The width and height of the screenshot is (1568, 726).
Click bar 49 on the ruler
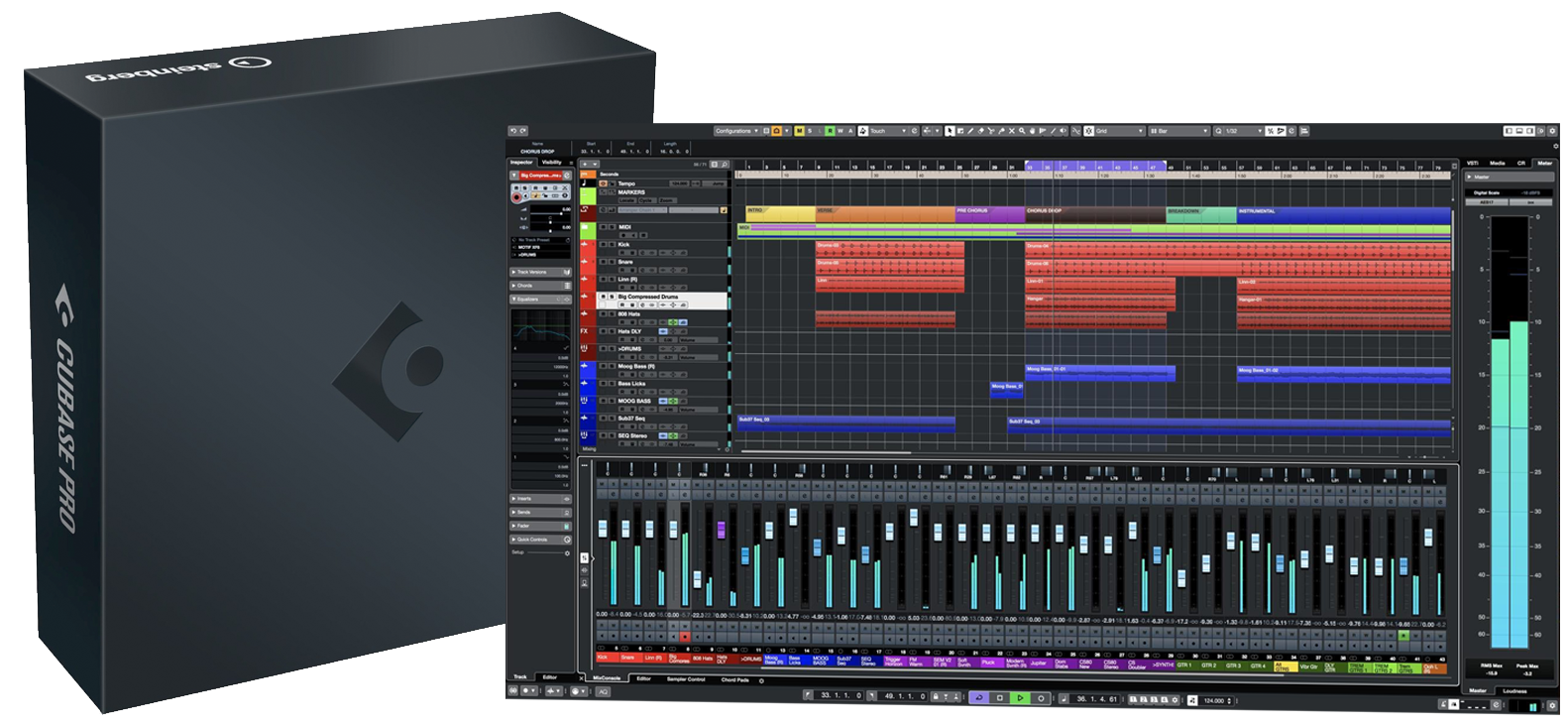[x=1171, y=168]
